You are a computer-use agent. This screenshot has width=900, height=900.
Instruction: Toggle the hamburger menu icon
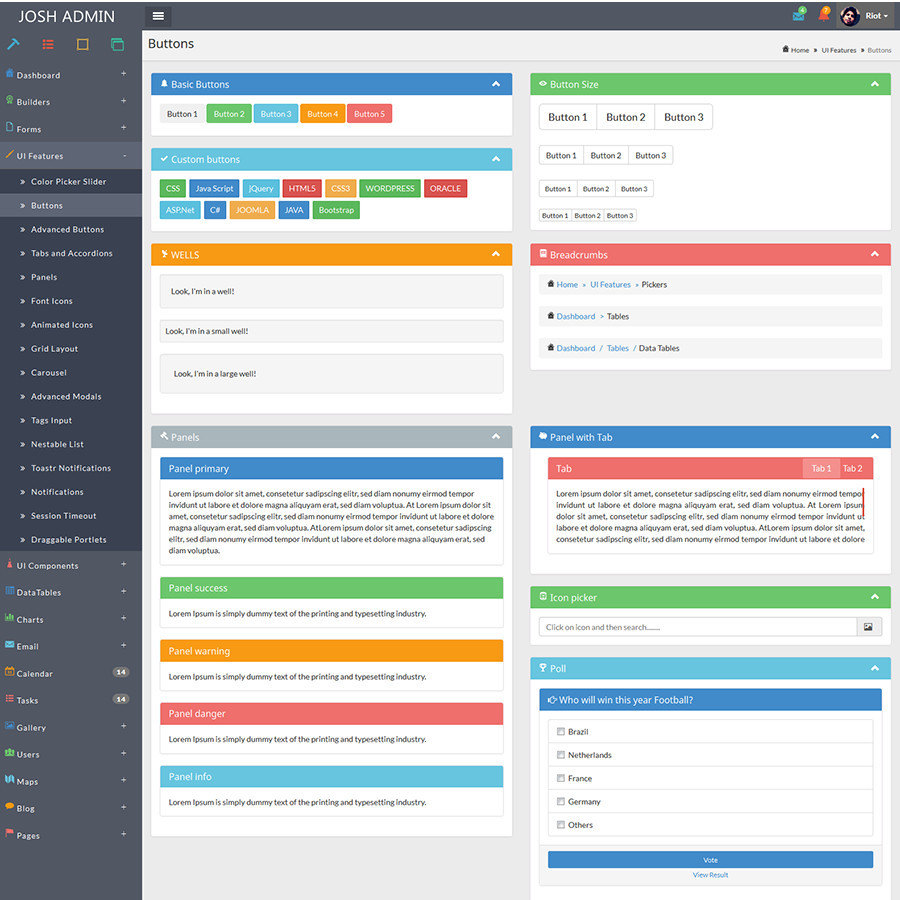tap(158, 15)
